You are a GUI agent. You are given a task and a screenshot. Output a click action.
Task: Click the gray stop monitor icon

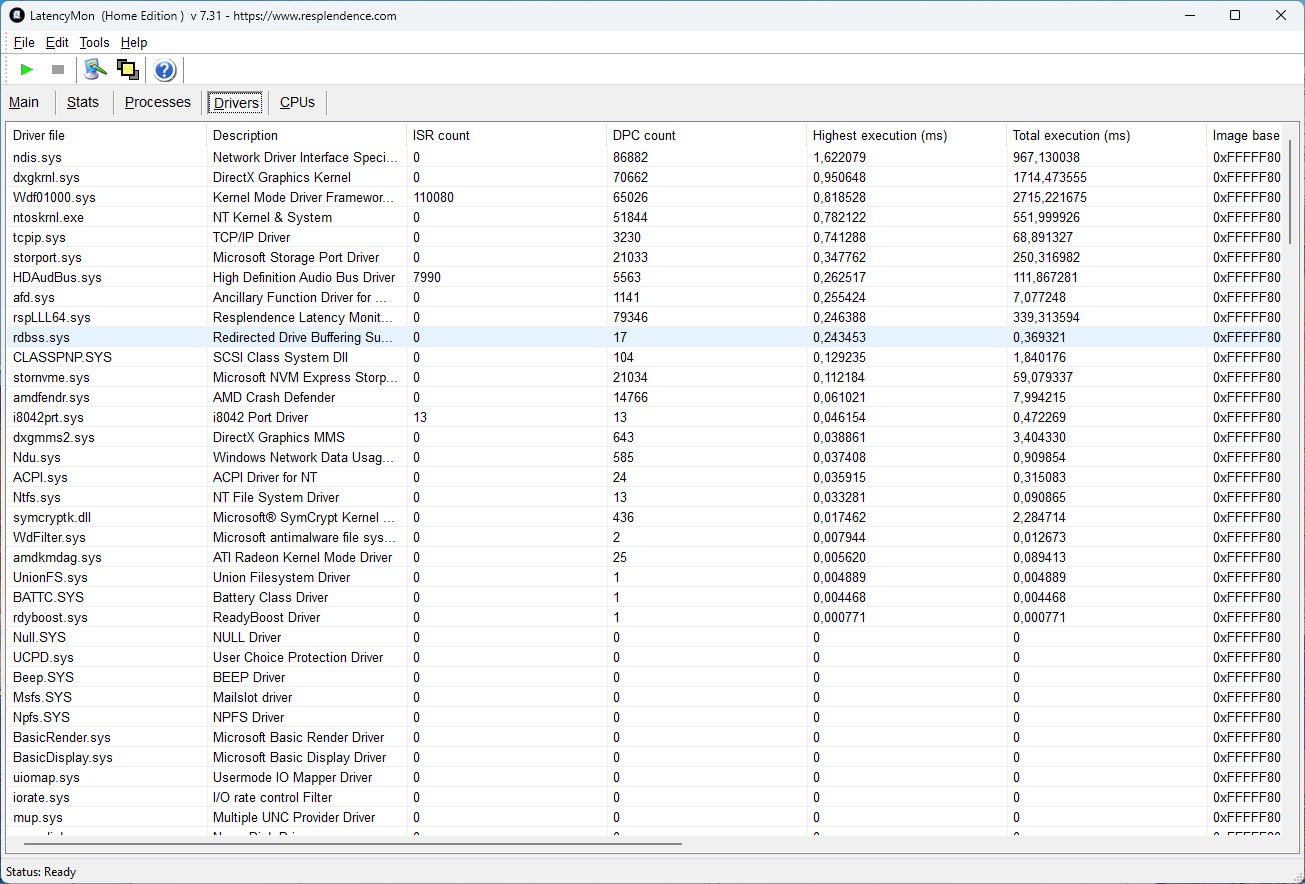(58, 70)
